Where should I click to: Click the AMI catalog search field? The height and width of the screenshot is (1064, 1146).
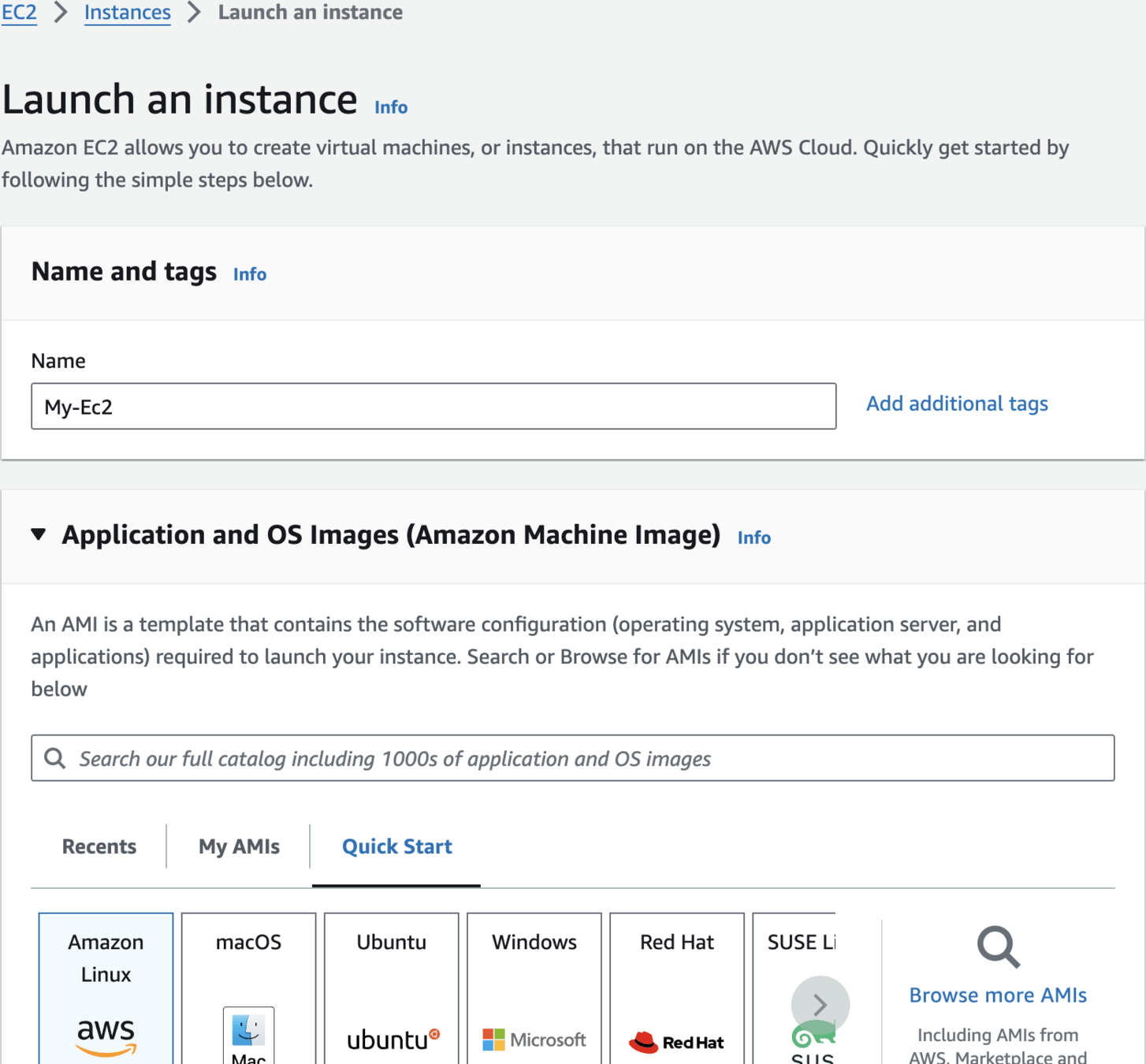[573, 758]
